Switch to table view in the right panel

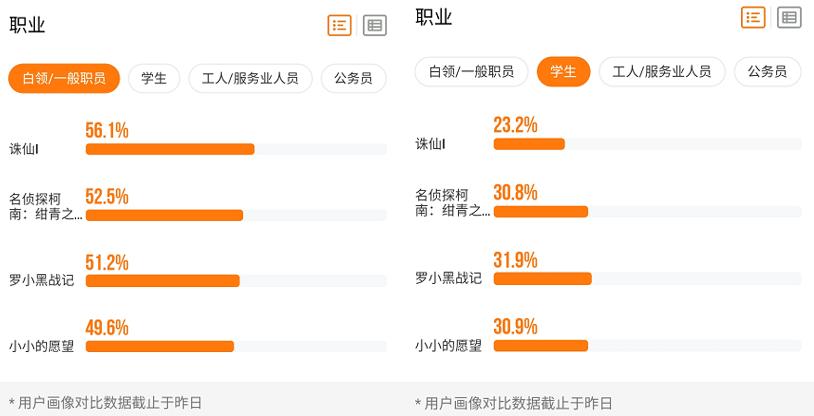[789, 17]
